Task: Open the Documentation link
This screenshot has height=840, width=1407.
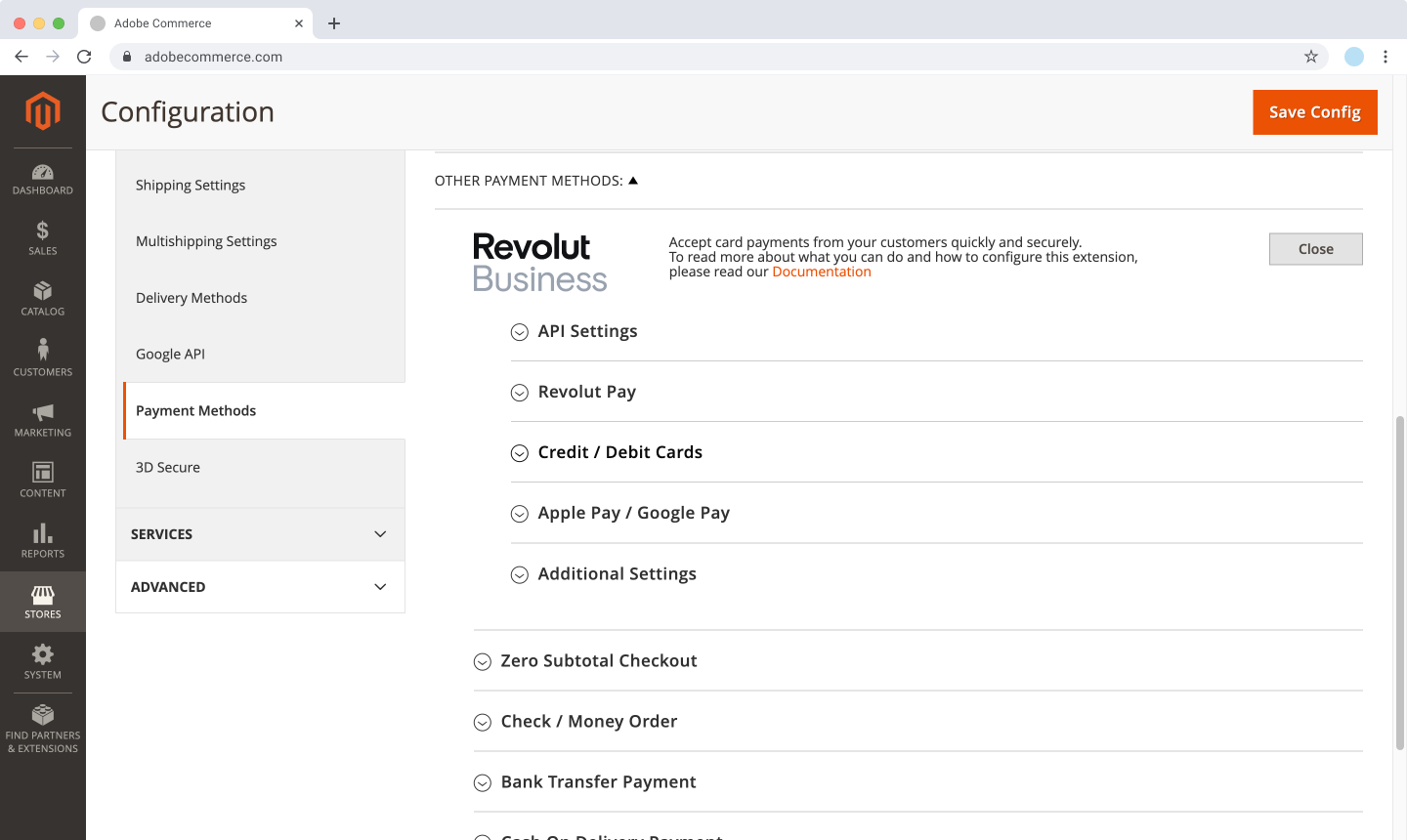Action: [x=822, y=272]
